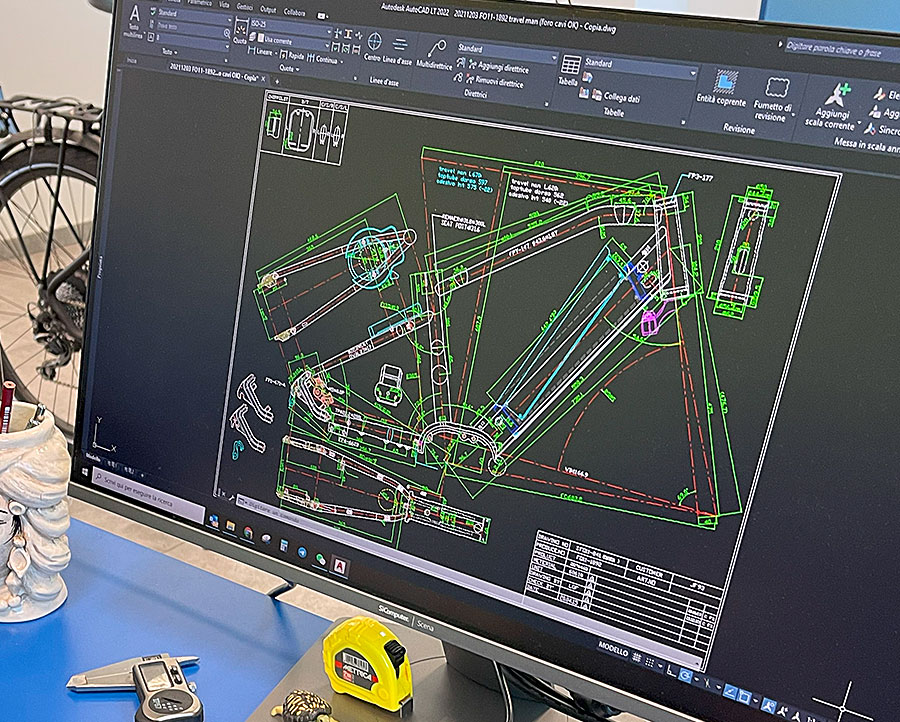Activate the Multidirettrice leader tool

click(435, 55)
